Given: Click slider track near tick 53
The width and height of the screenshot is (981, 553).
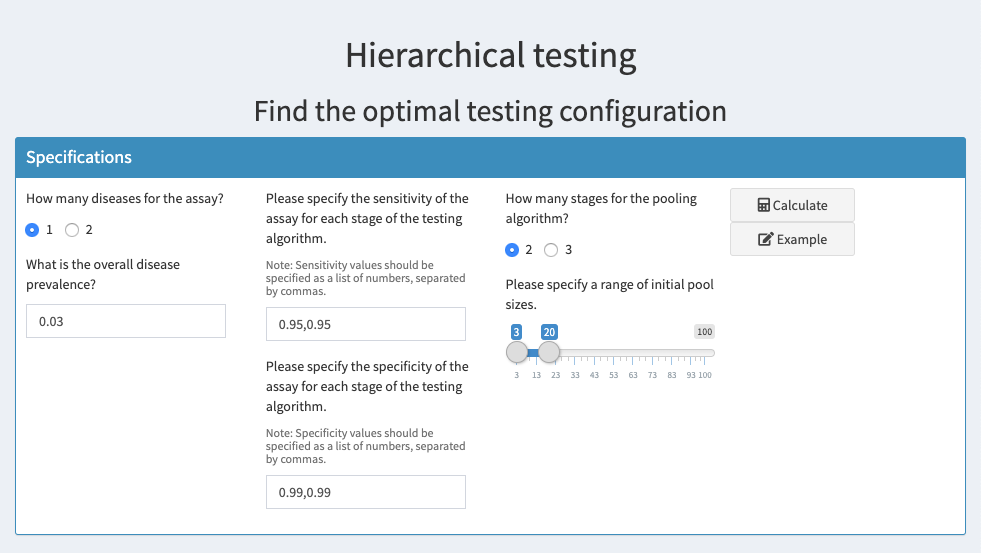Looking at the screenshot, I should [613, 353].
